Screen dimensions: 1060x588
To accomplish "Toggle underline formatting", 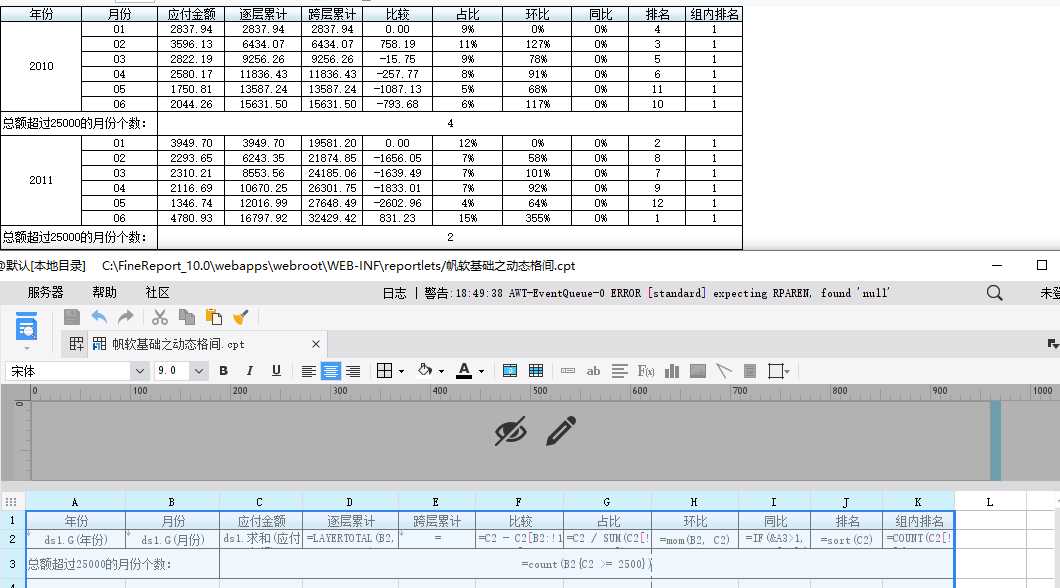I will (276, 371).
